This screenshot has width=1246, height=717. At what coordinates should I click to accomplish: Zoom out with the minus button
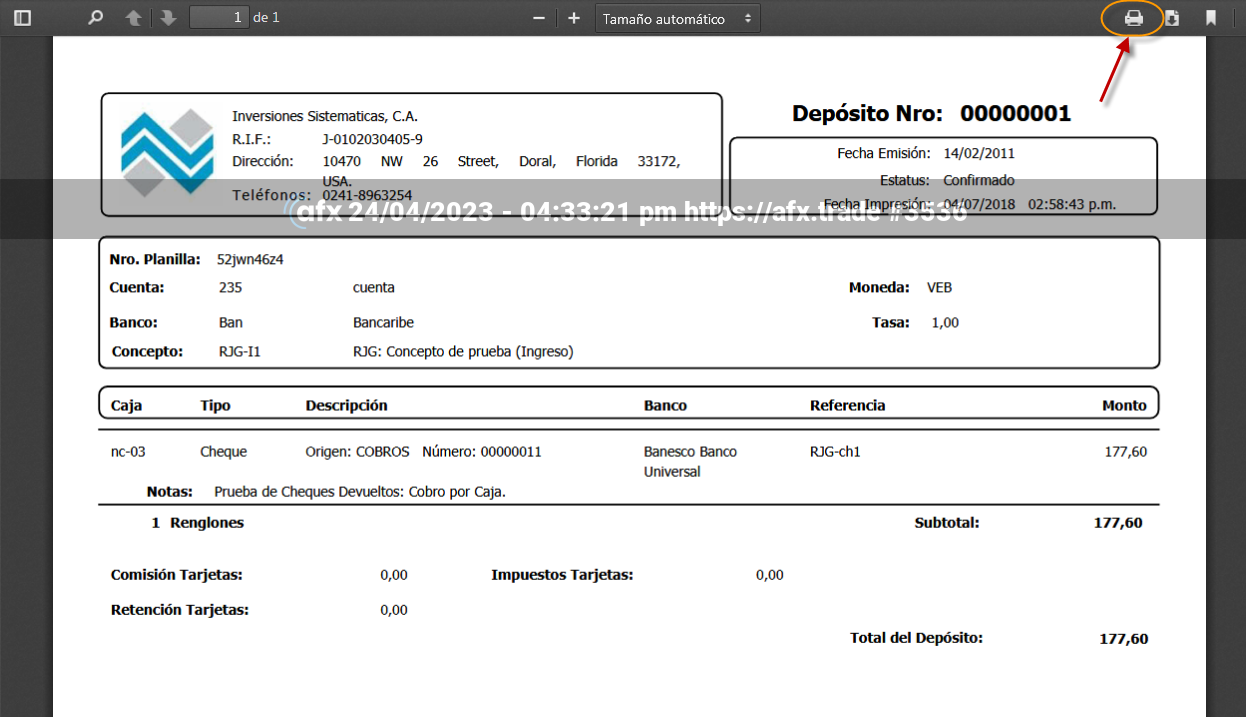pos(539,18)
